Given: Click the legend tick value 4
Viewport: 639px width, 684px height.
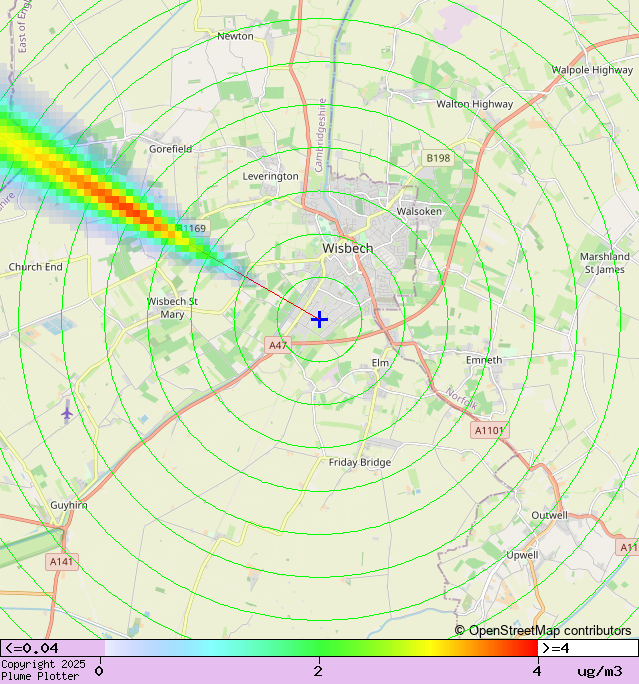Looking at the screenshot, I should (x=537, y=671).
